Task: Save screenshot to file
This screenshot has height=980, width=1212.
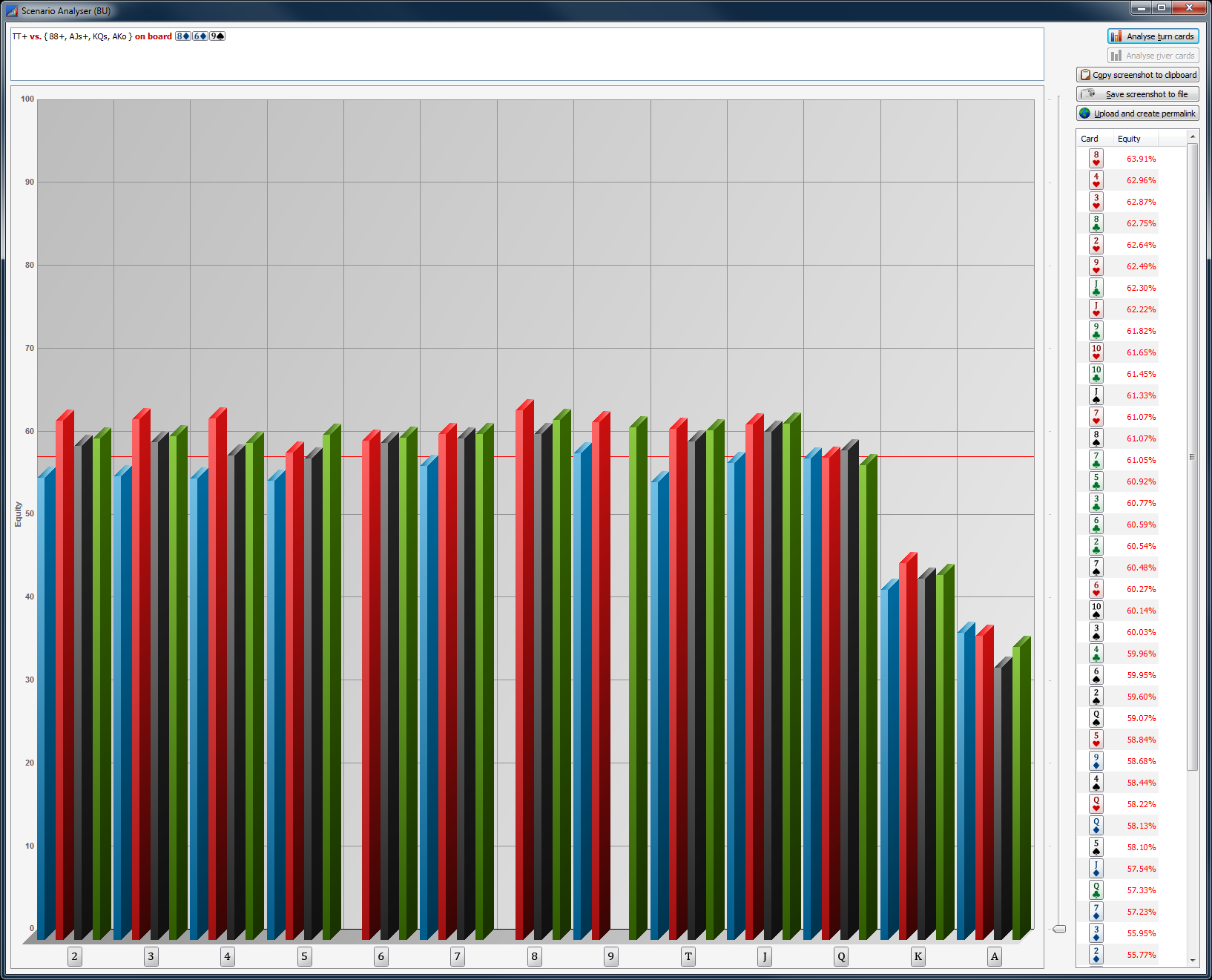Action: pyautogui.click(x=1137, y=94)
